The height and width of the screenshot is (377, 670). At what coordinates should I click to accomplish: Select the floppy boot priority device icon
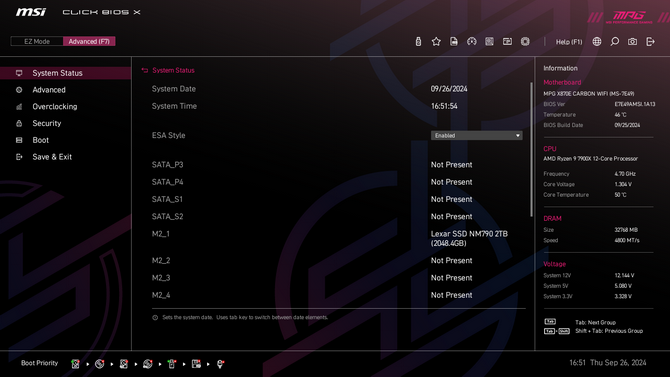point(196,364)
